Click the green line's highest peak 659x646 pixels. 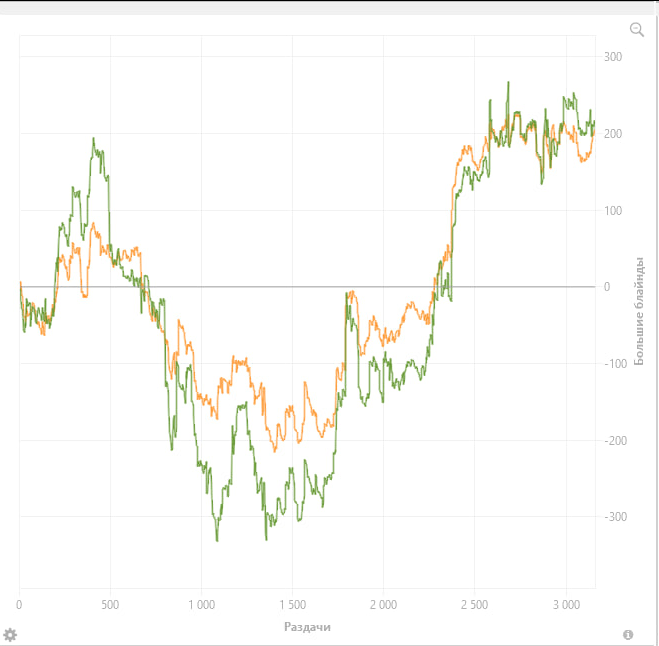coord(508,83)
